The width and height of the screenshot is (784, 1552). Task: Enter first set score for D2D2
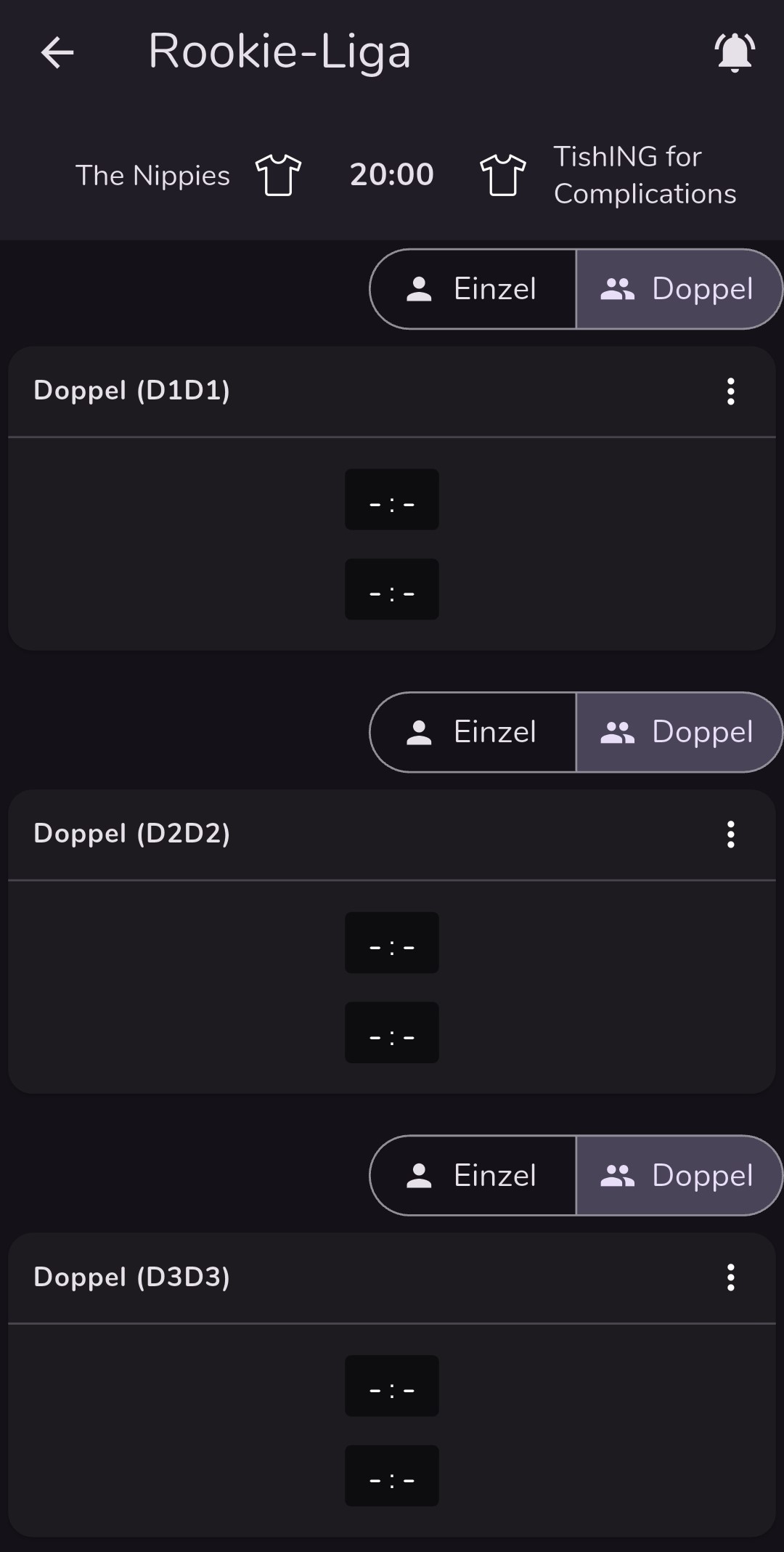pyautogui.click(x=392, y=943)
